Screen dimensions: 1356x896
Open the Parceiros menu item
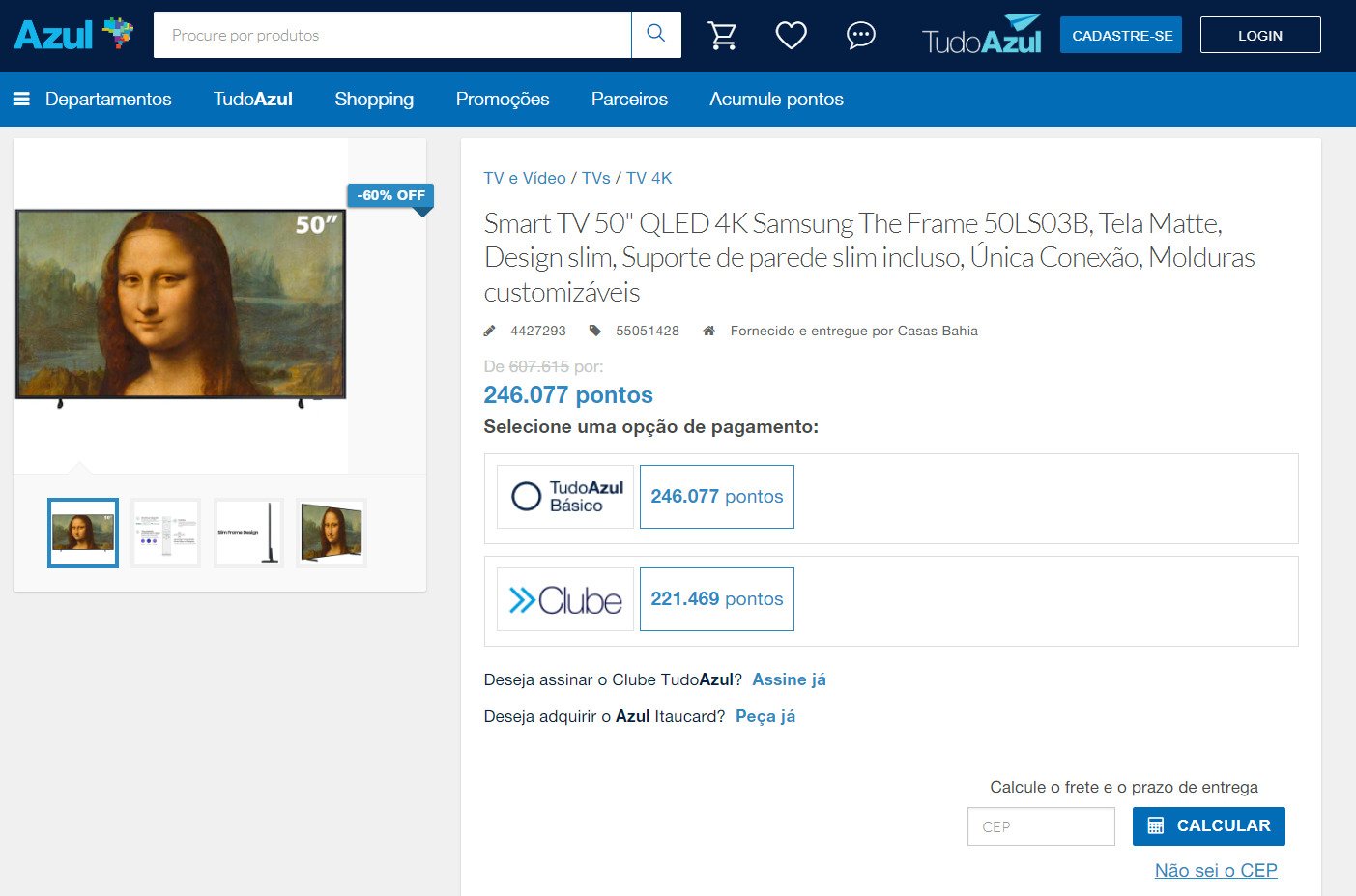pyautogui.click(x=629, y=99)
